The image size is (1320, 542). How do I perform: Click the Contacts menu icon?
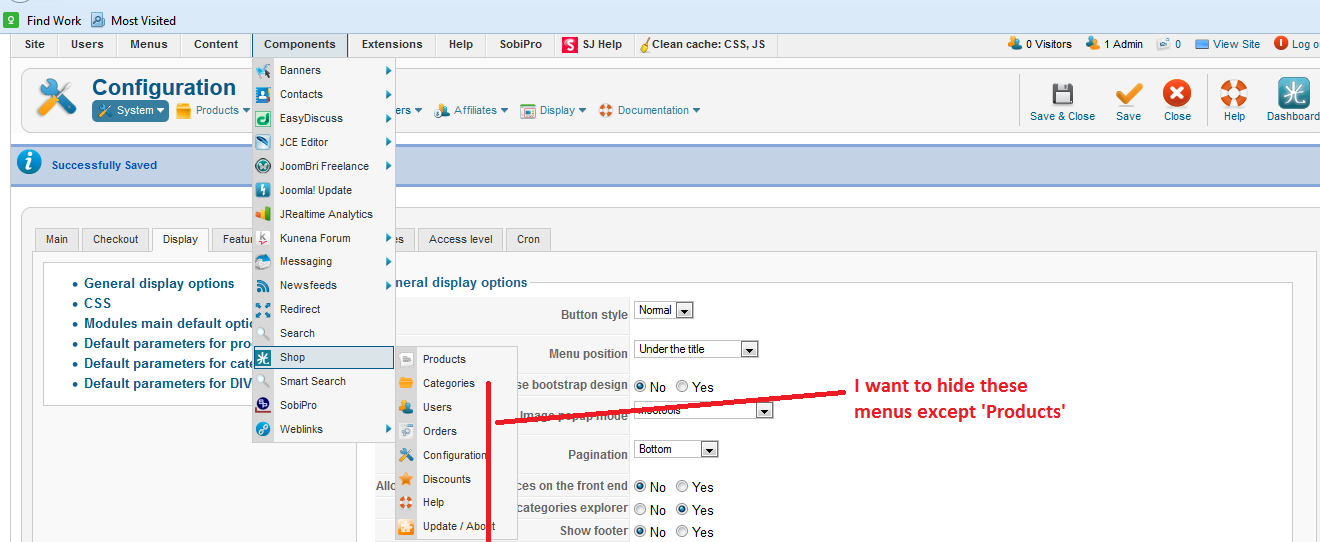point(263,95)
